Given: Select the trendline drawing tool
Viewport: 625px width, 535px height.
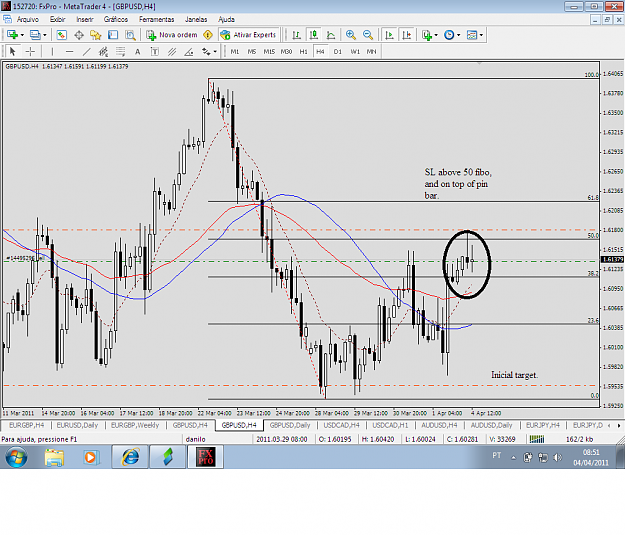Looking at the screenshot, I should pyautogui.click(x=86, y=51).
